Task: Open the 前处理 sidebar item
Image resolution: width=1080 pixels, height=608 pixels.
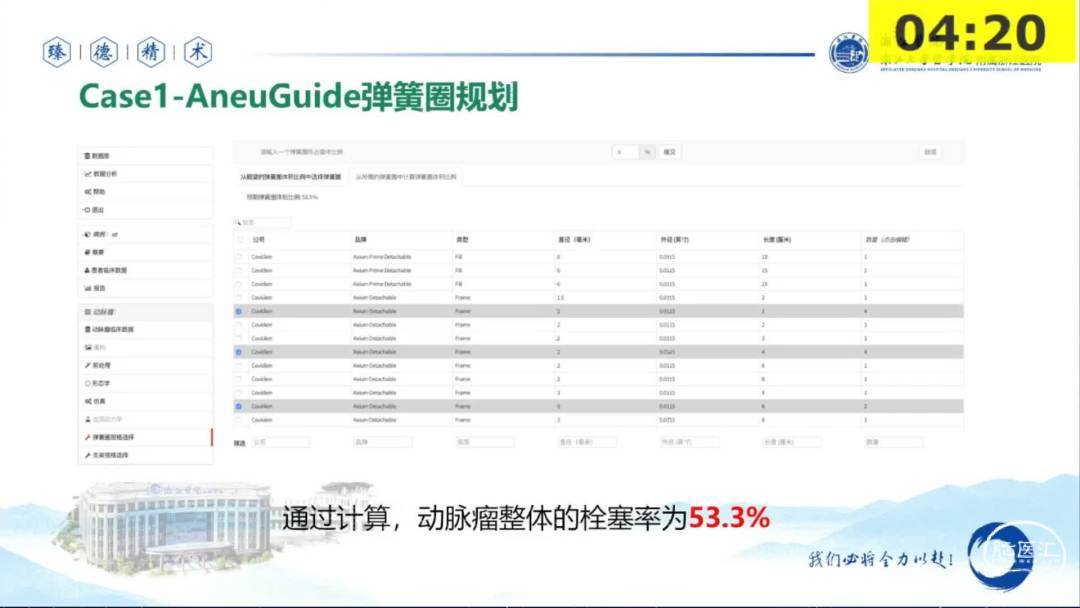Action: [x=145, y=366]
